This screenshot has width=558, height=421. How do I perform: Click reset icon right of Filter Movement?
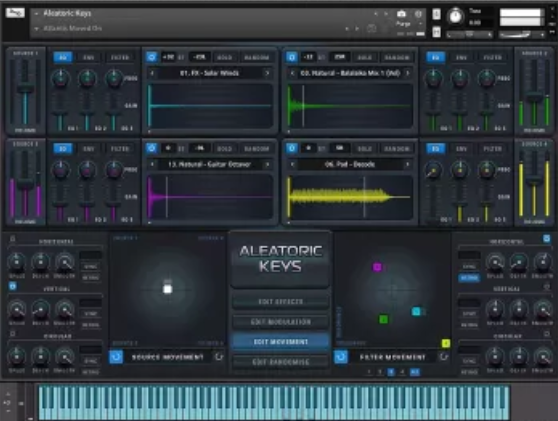point(443,357)
